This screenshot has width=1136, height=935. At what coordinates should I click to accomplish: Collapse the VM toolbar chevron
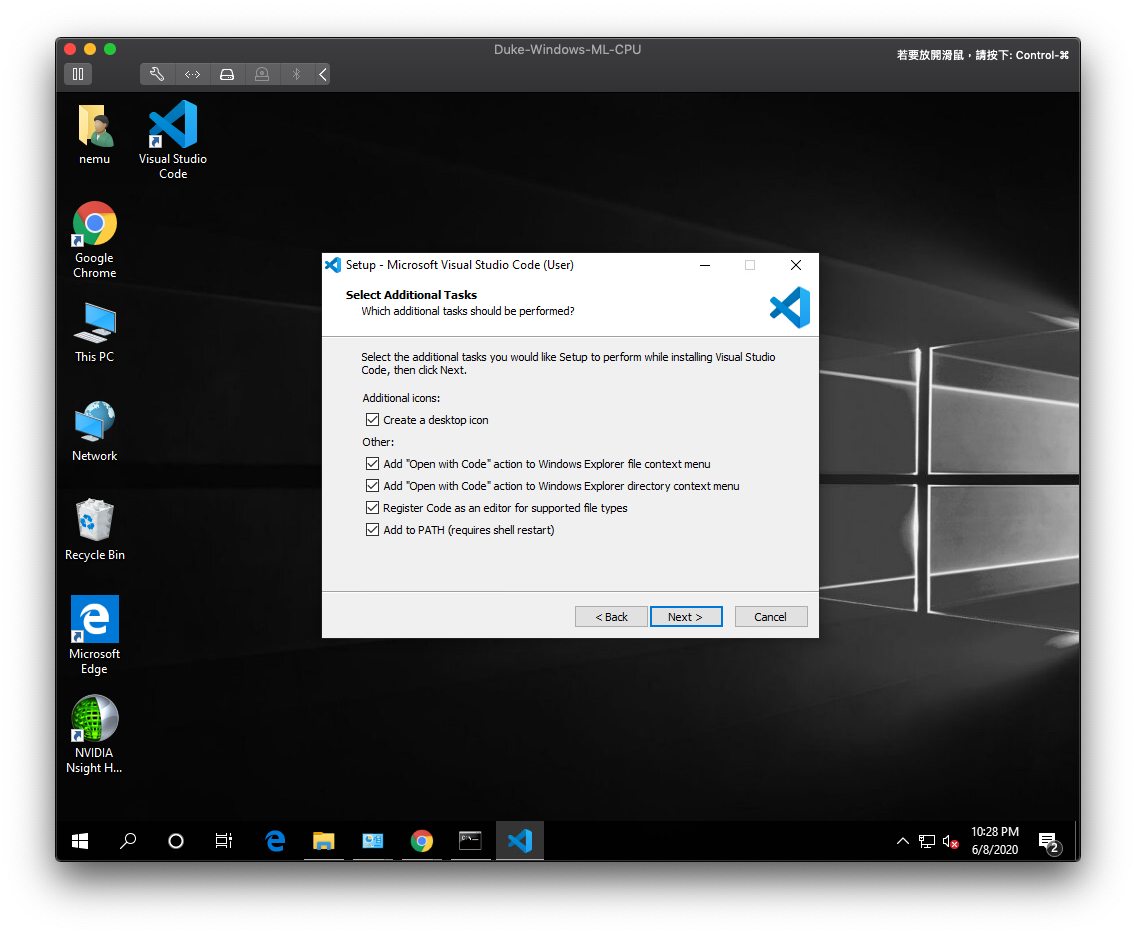tap(322, 74)
